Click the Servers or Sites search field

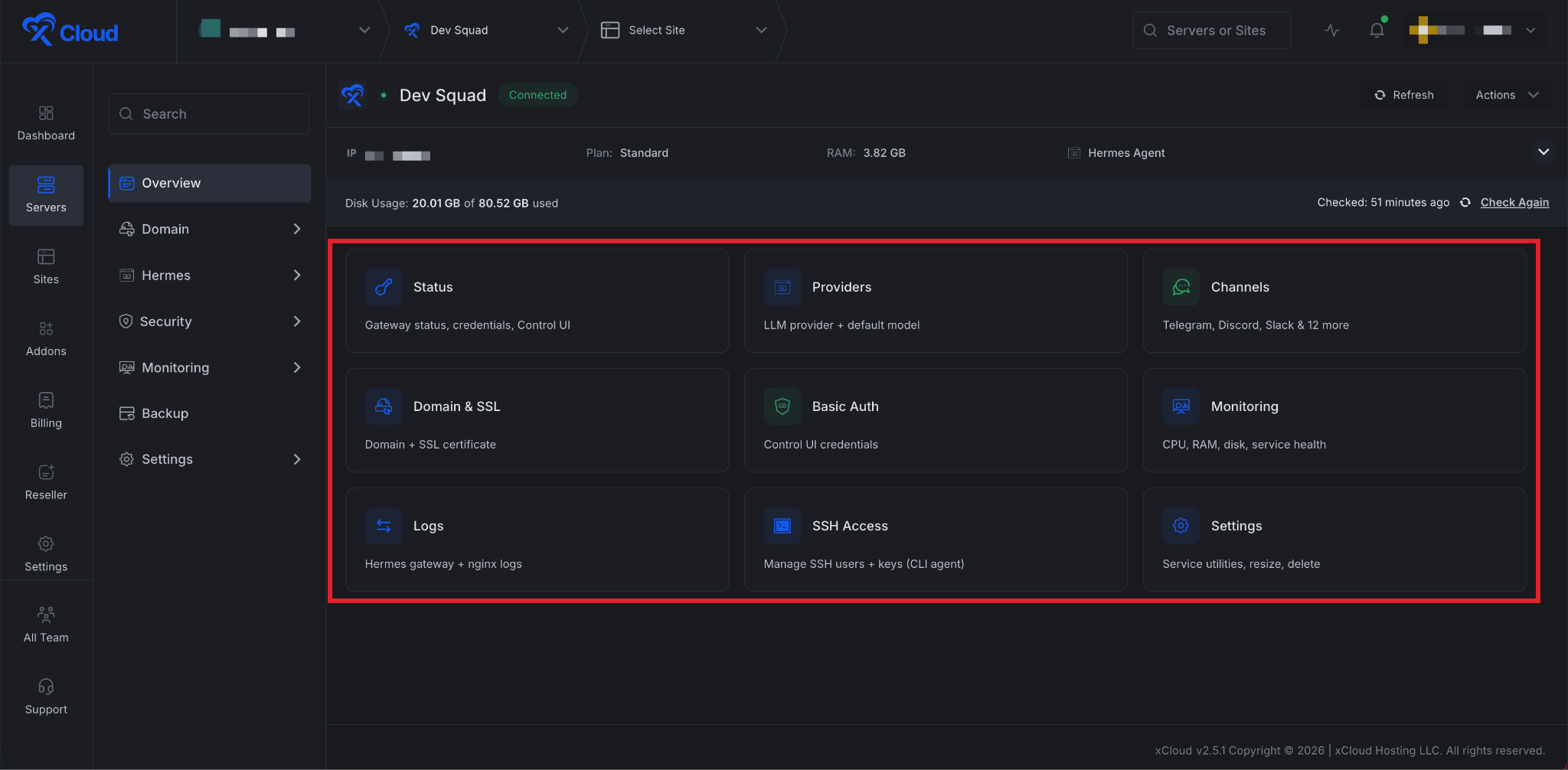click(x=1210, y=30)
